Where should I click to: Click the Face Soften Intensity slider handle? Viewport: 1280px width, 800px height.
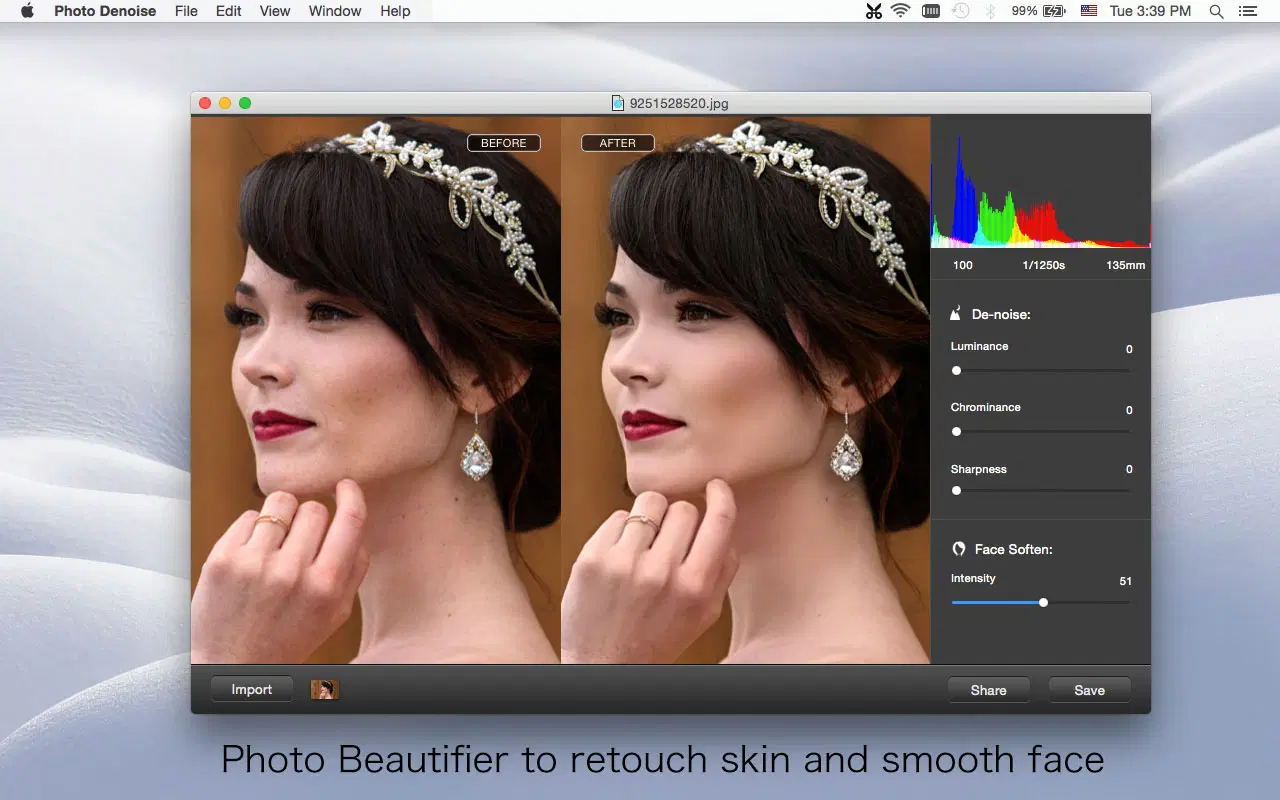pos(1043,602)
